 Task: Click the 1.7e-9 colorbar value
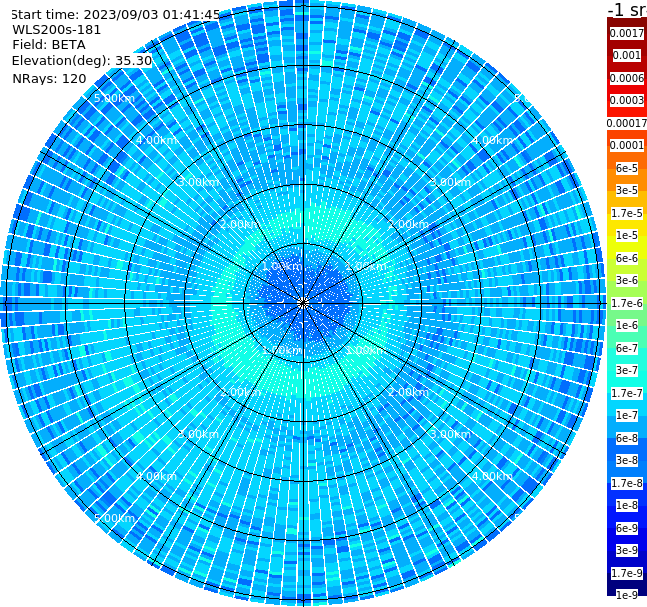tap(627, 573)
